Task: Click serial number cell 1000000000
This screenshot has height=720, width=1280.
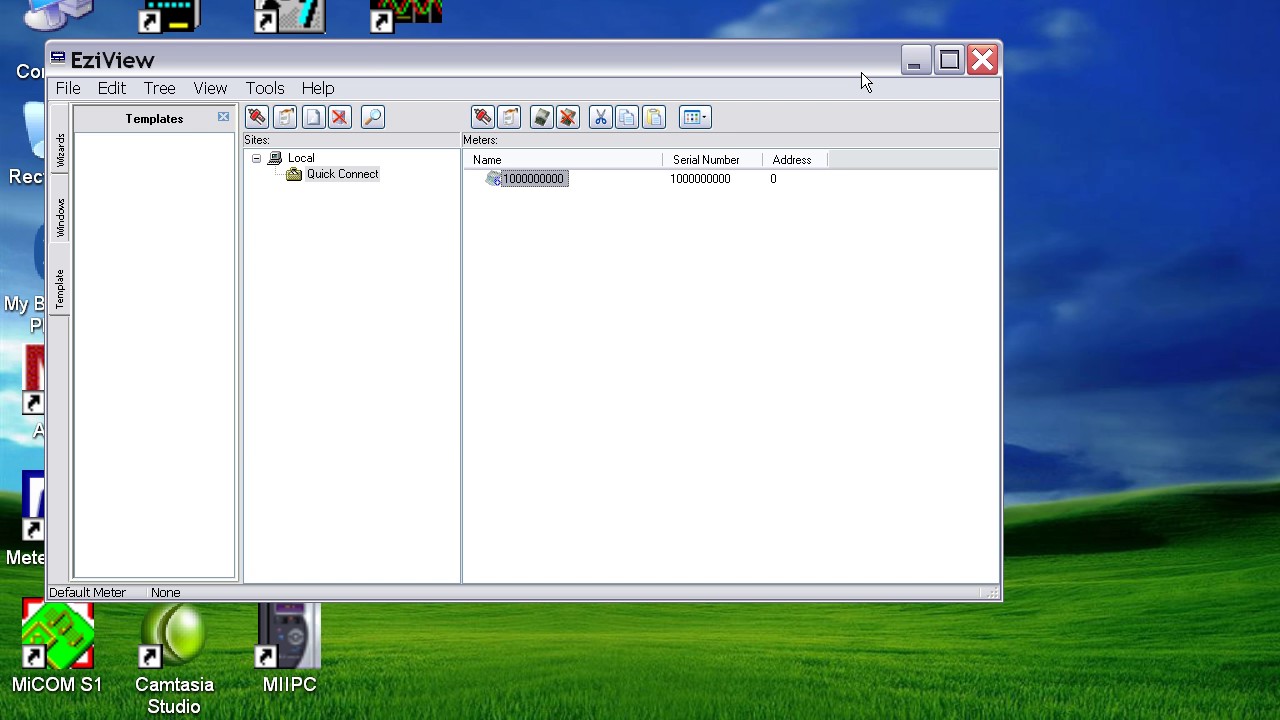Action: (700, 179)
